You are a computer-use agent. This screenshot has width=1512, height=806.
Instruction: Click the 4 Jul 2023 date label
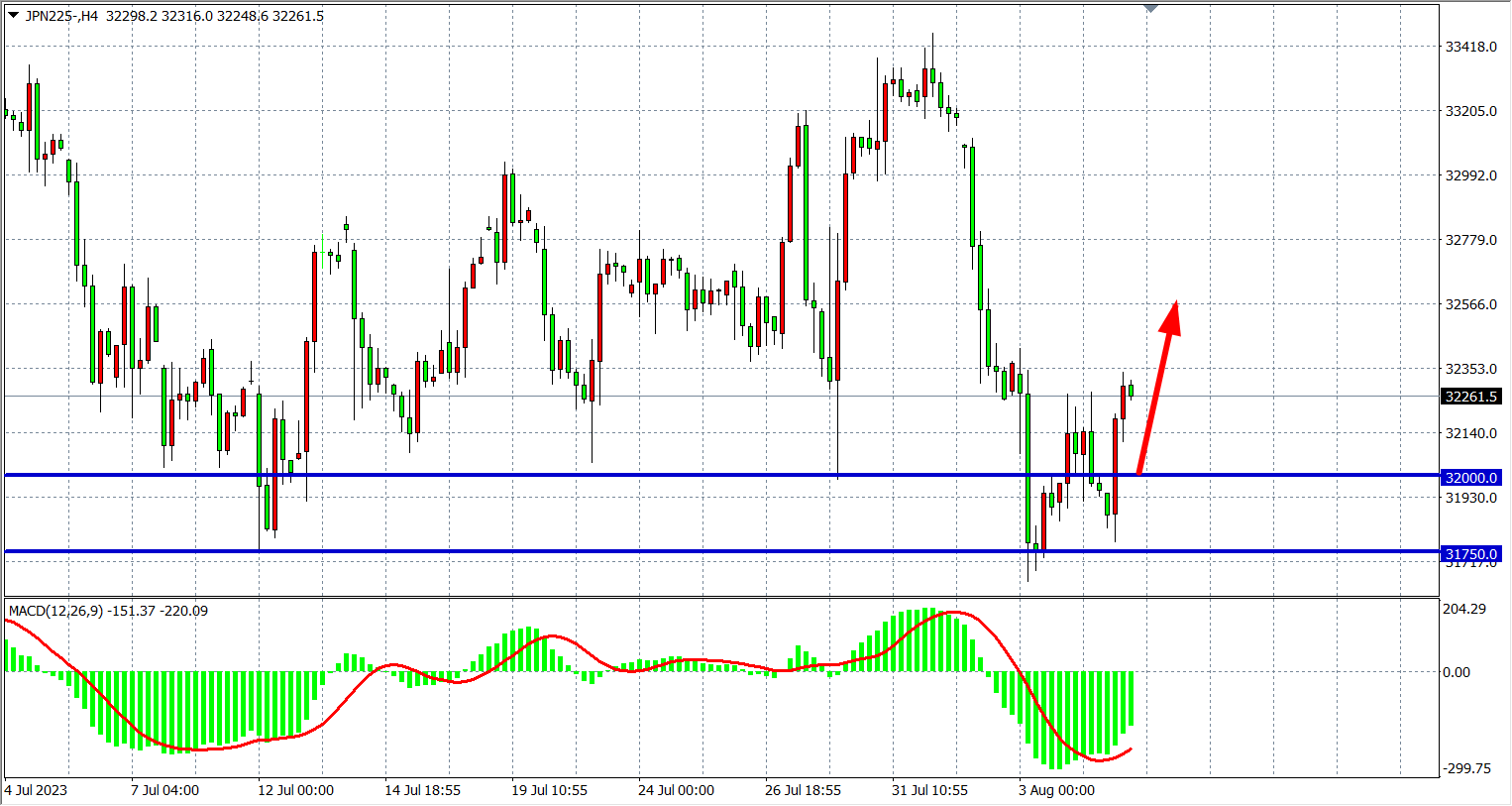(x=37, y=790)
